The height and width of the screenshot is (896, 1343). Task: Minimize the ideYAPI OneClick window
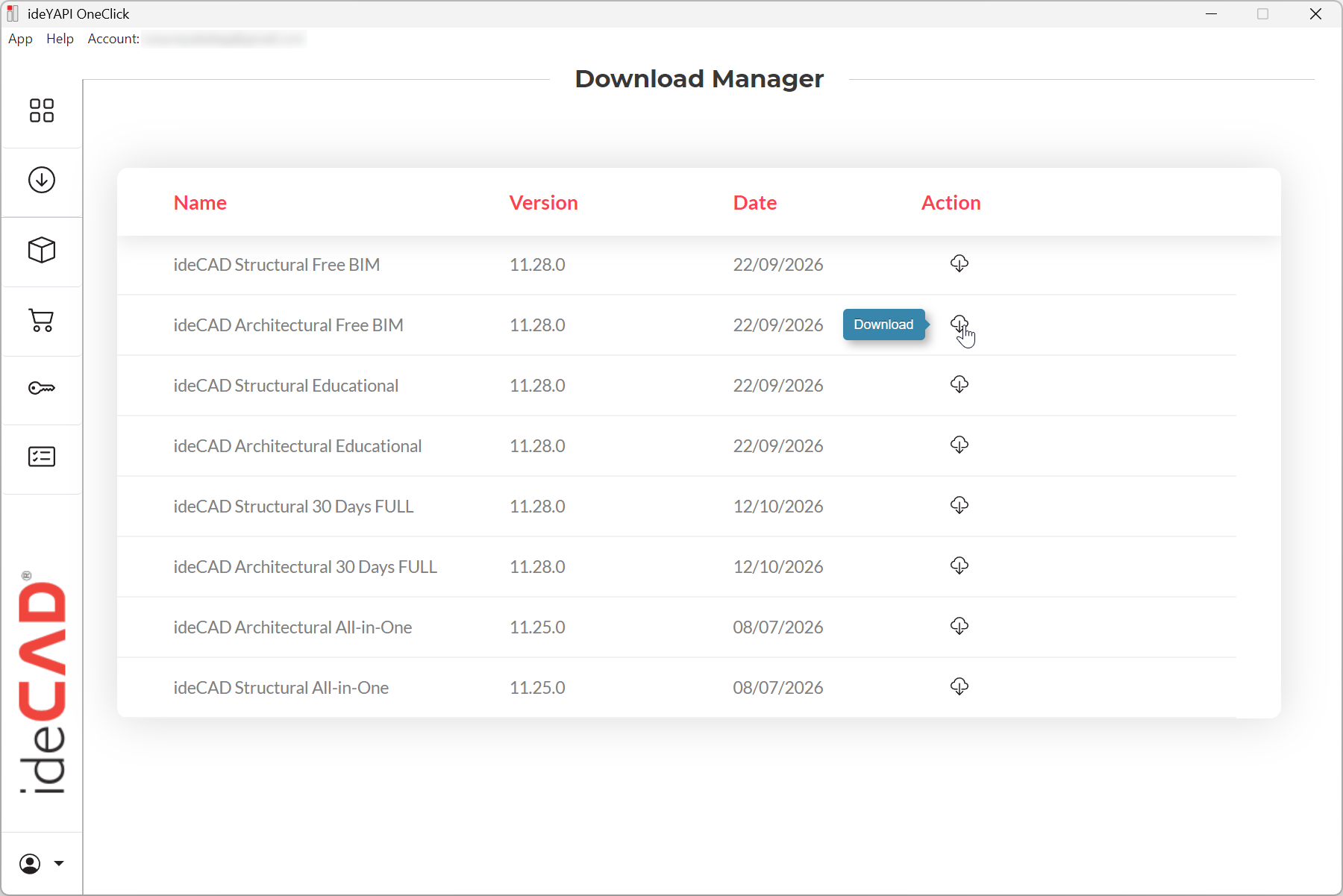(x=1212, y=14)
